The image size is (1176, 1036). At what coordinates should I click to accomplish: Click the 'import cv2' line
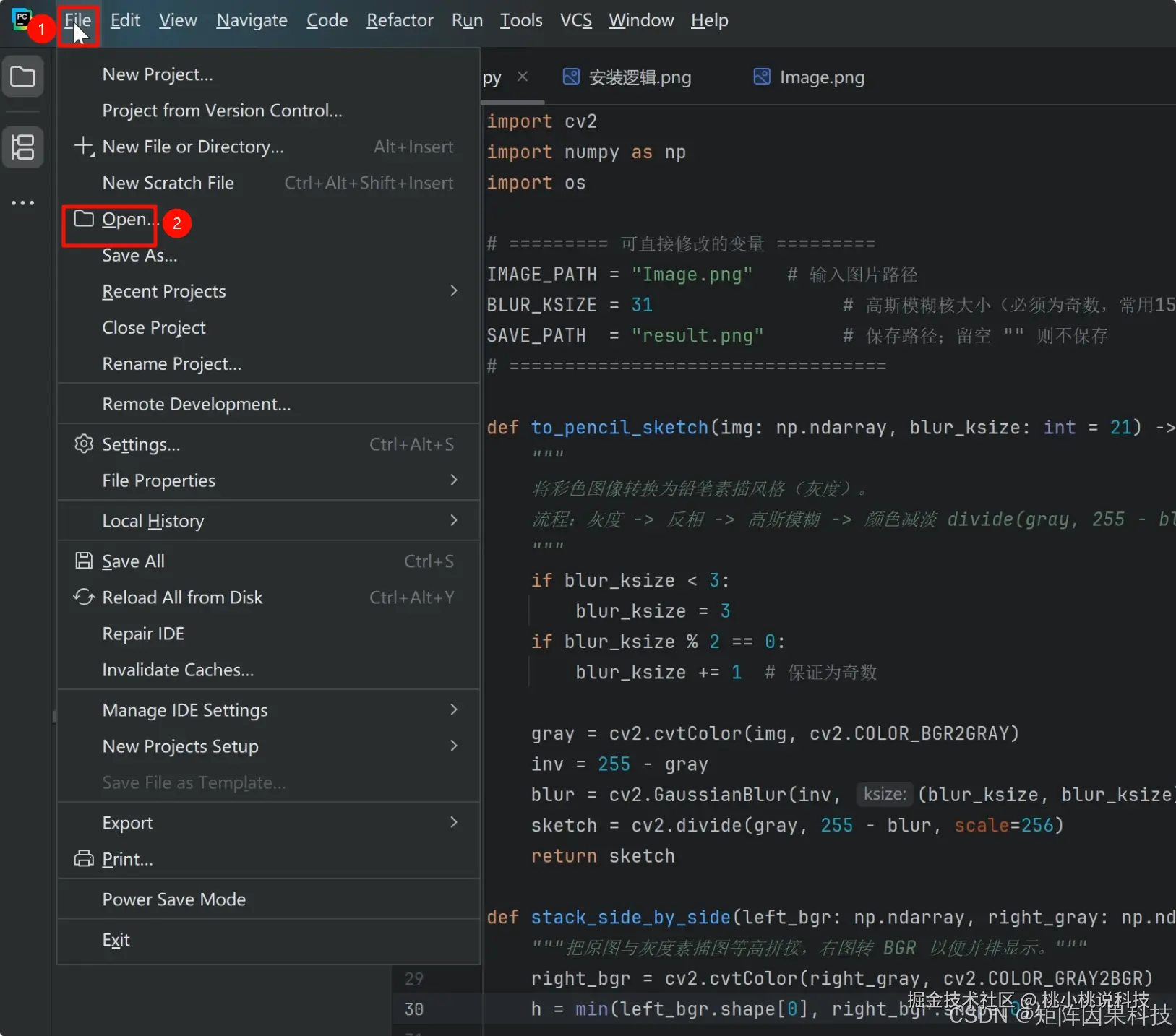point(542,121)
